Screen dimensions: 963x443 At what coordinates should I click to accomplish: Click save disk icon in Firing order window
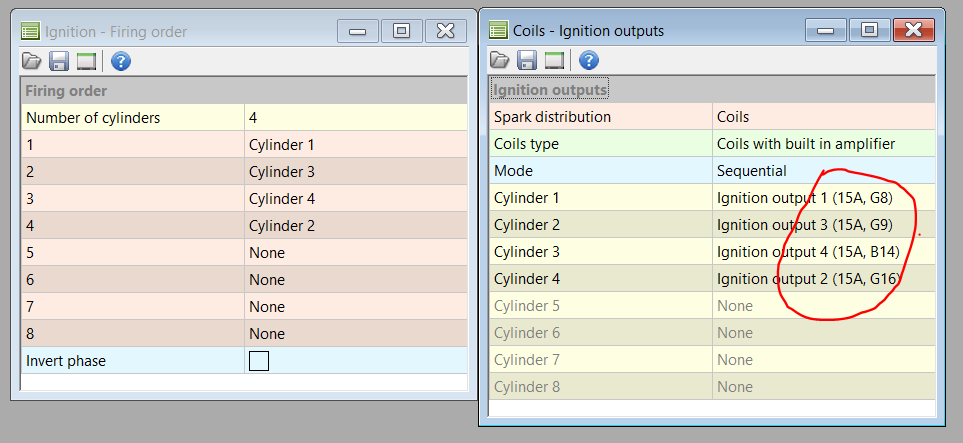point(59,62)
